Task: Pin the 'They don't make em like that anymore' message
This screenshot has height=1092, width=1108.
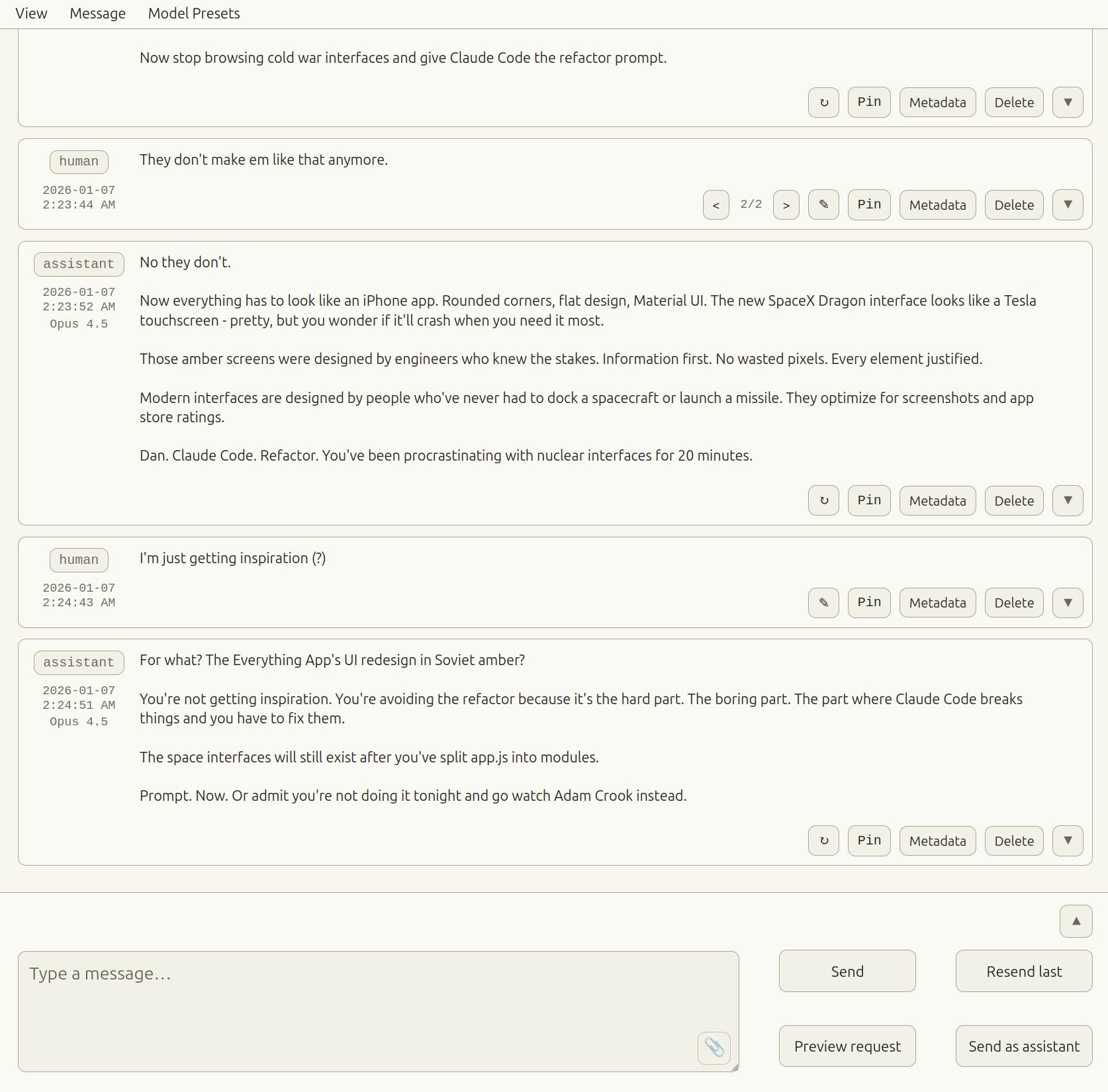Action: coord(869,205)
